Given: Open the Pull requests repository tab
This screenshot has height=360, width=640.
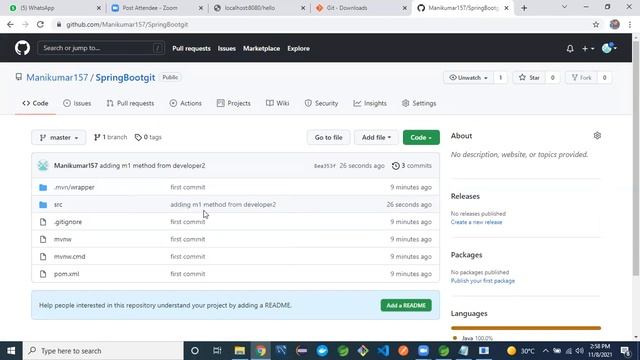Looking at the screenshot, I should (x=130, y=103).
